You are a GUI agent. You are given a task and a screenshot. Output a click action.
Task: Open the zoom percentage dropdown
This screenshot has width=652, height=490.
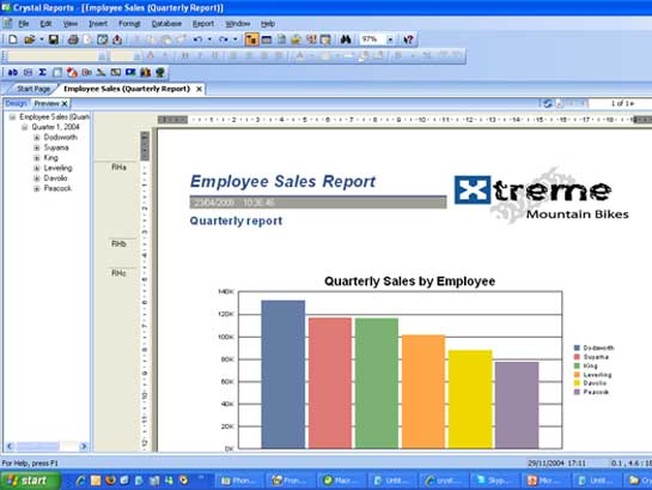click(390, 40)
